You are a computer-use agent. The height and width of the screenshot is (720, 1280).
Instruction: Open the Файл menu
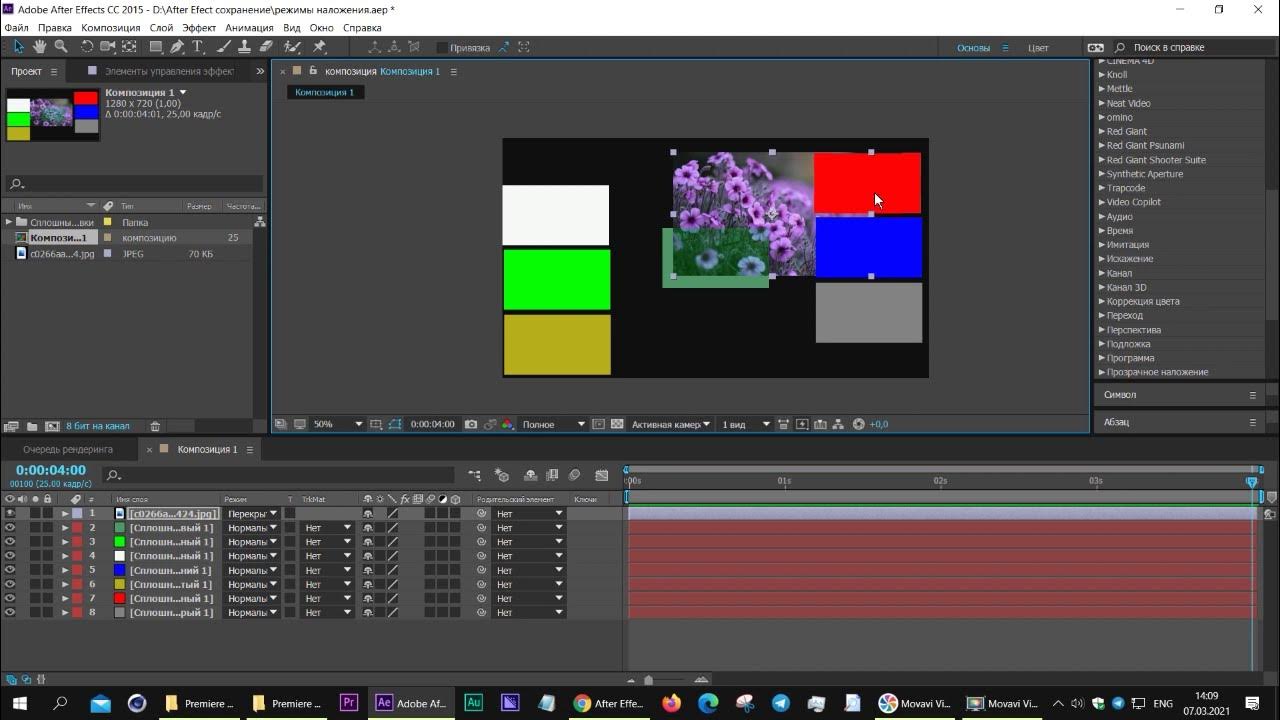tap(16, 28)
